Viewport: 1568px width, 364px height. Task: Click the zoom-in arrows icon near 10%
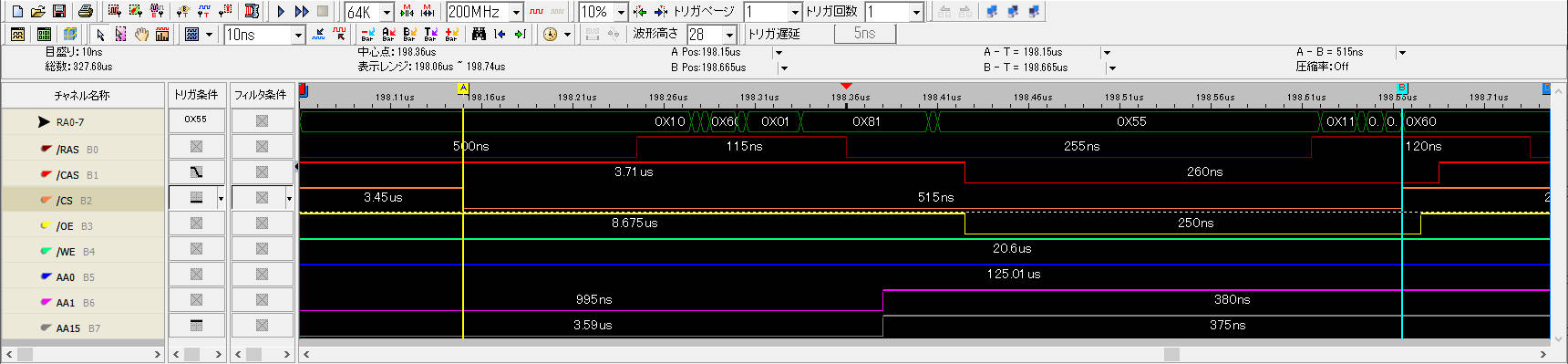pyautogui.click(x=640, y=11)
